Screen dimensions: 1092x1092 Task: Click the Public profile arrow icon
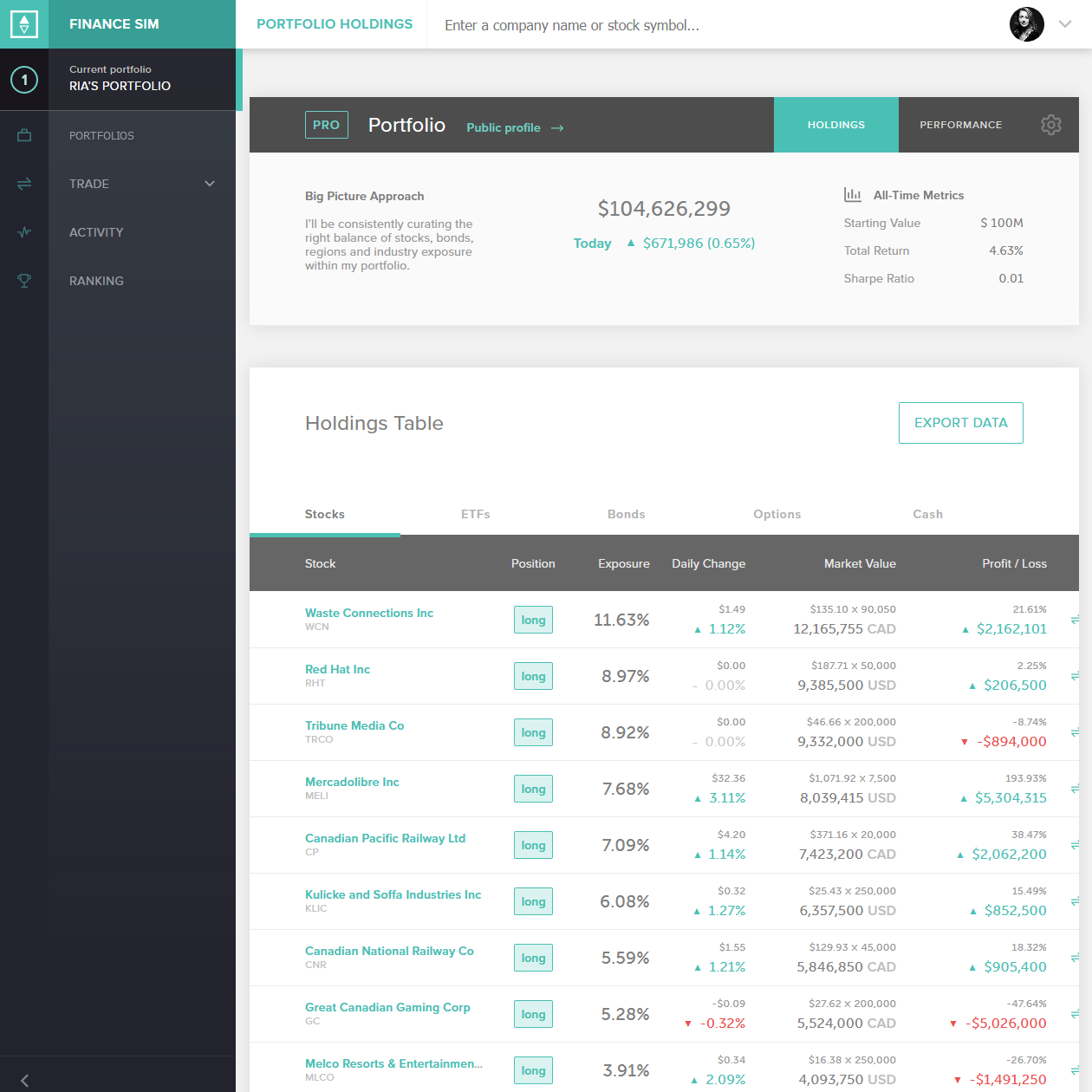[557, 128]
